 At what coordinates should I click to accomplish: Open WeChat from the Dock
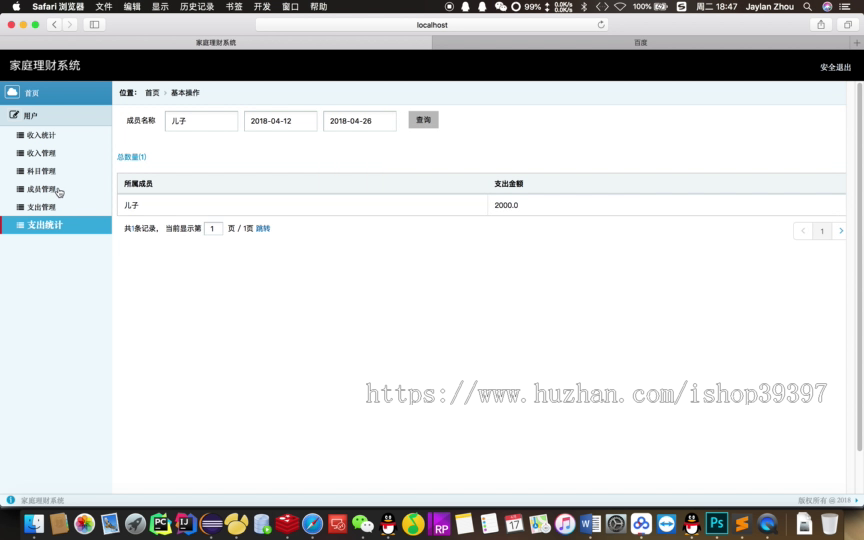(x=363, y=523)
